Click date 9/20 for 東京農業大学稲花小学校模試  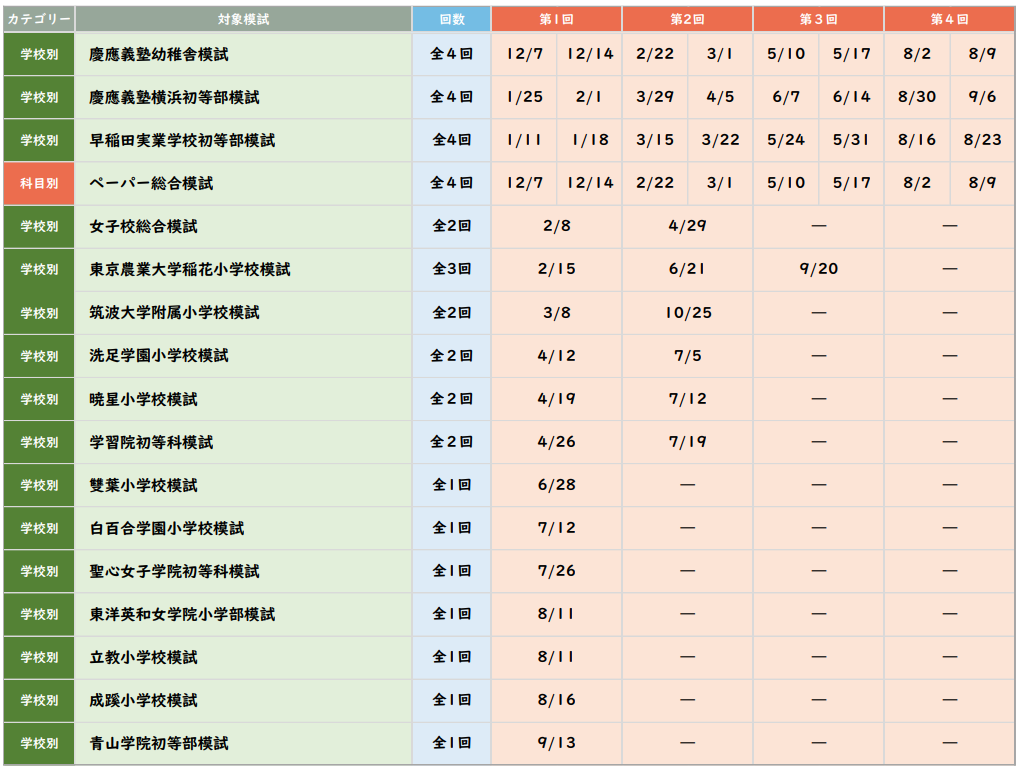click(819, 269)
